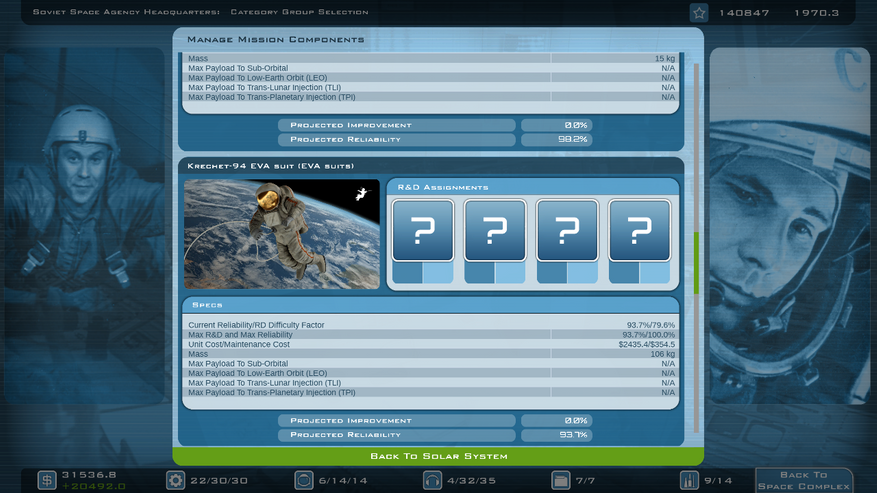Image resolution: width=877 pixels, height=493 pixels.
Task: Click the small EVA astronaut silhouette icon
Action: (x=360, y=196)
